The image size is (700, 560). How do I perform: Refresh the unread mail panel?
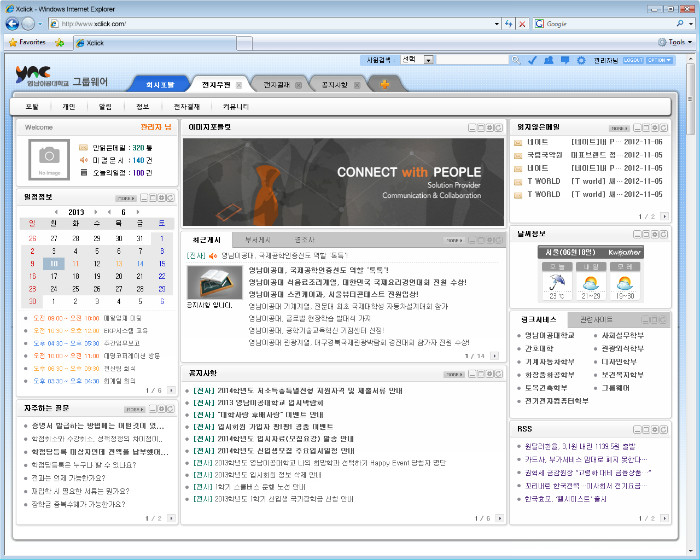click(664, 128)
